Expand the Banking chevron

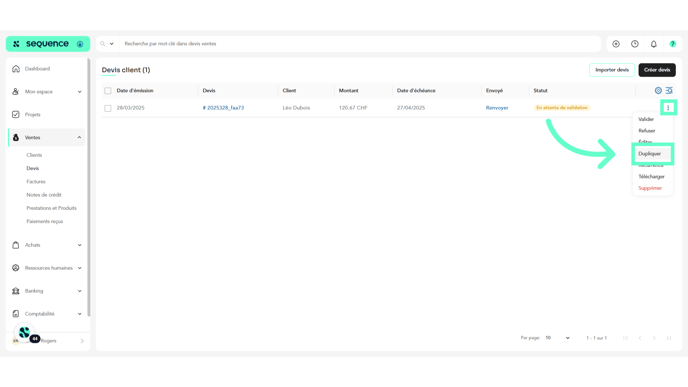pos(79,291)
